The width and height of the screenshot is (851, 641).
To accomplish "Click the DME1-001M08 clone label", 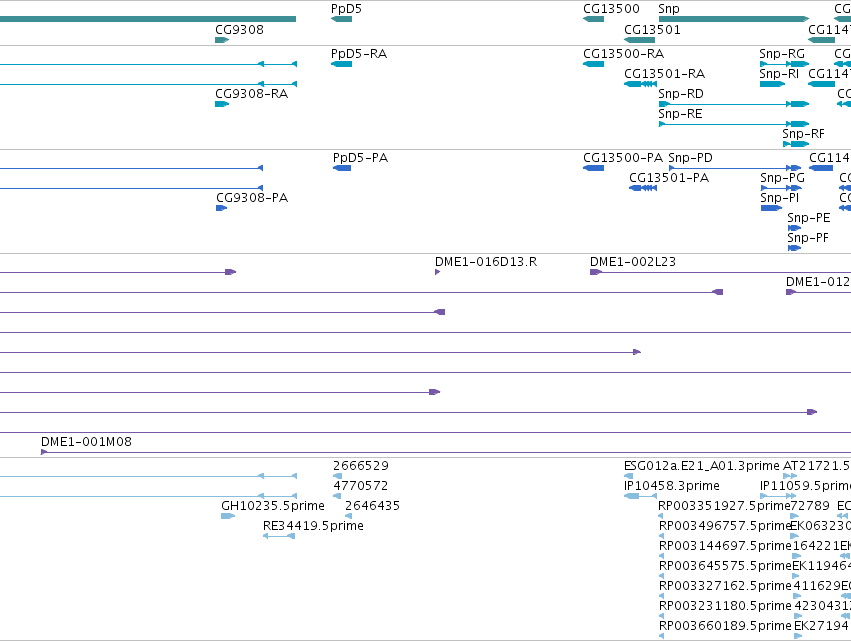I will (x=86, y=442).
